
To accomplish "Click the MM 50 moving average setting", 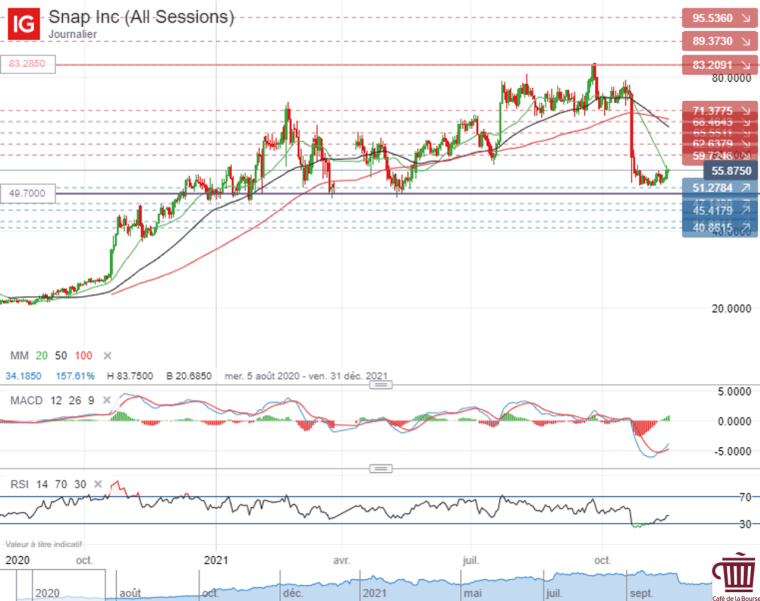I will (61, 356).
